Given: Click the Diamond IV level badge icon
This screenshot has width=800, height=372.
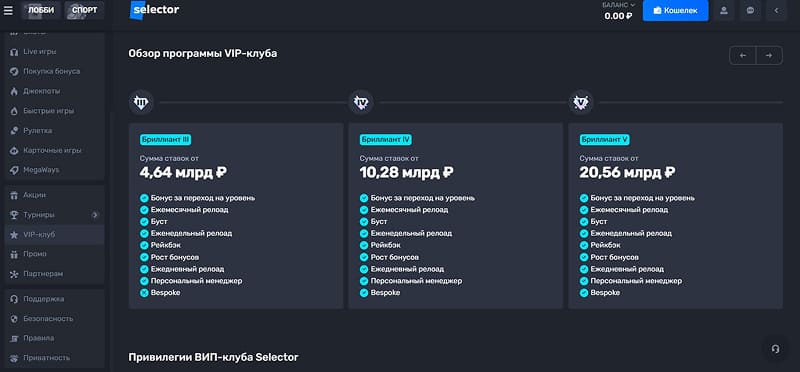Looking at the screenshot, I should tap(361, 103).
